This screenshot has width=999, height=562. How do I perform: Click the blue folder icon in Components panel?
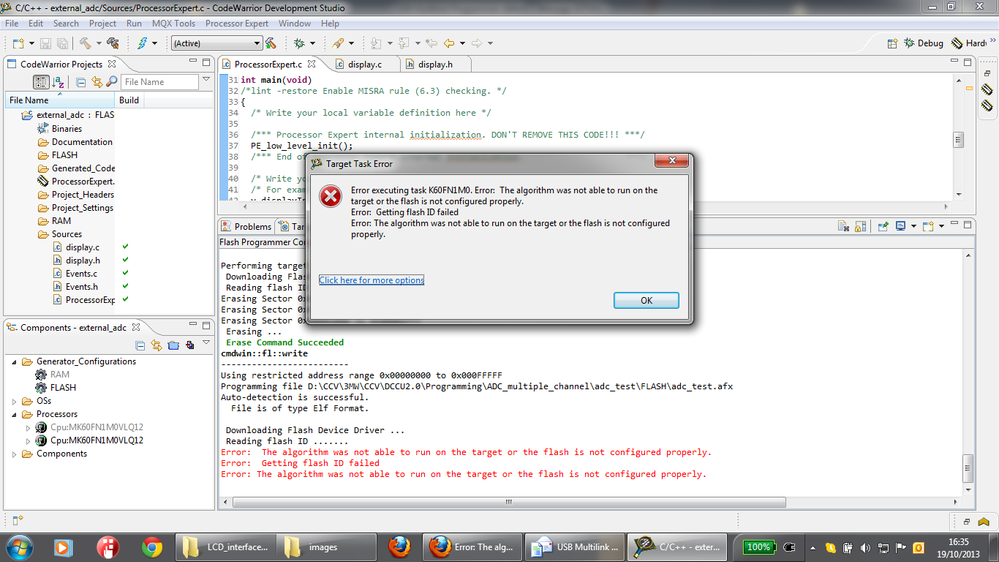(173, 345)
